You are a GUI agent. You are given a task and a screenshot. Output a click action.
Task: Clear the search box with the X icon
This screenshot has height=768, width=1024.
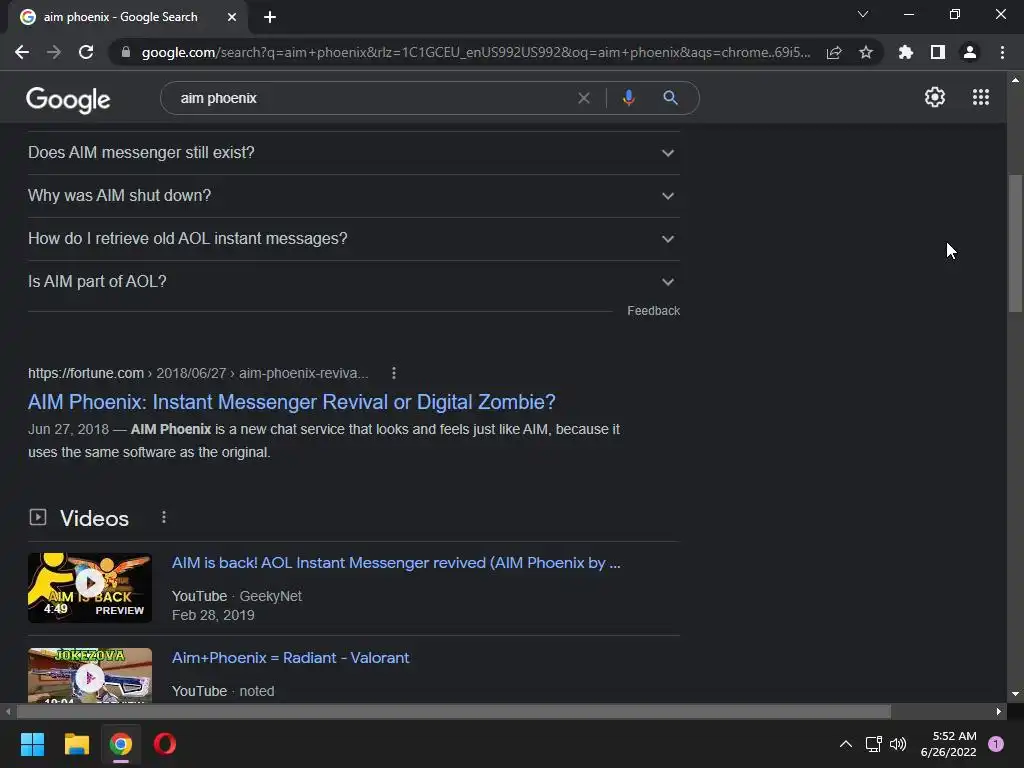[x=584, y=98]
